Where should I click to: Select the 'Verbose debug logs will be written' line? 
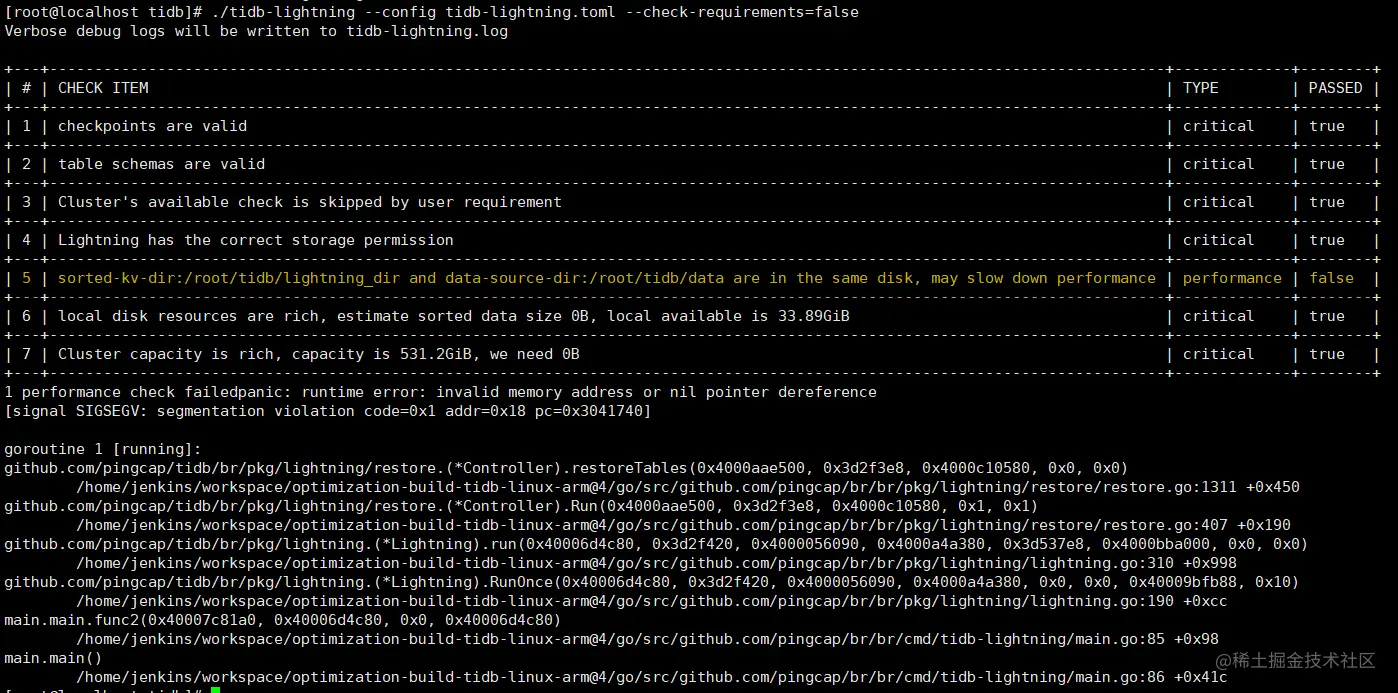256,31
